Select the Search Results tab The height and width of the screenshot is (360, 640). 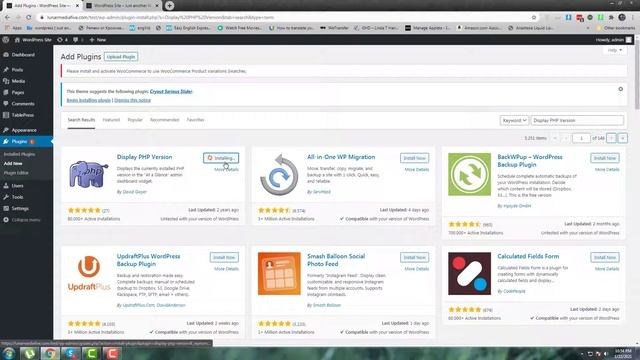pos(81,120)
